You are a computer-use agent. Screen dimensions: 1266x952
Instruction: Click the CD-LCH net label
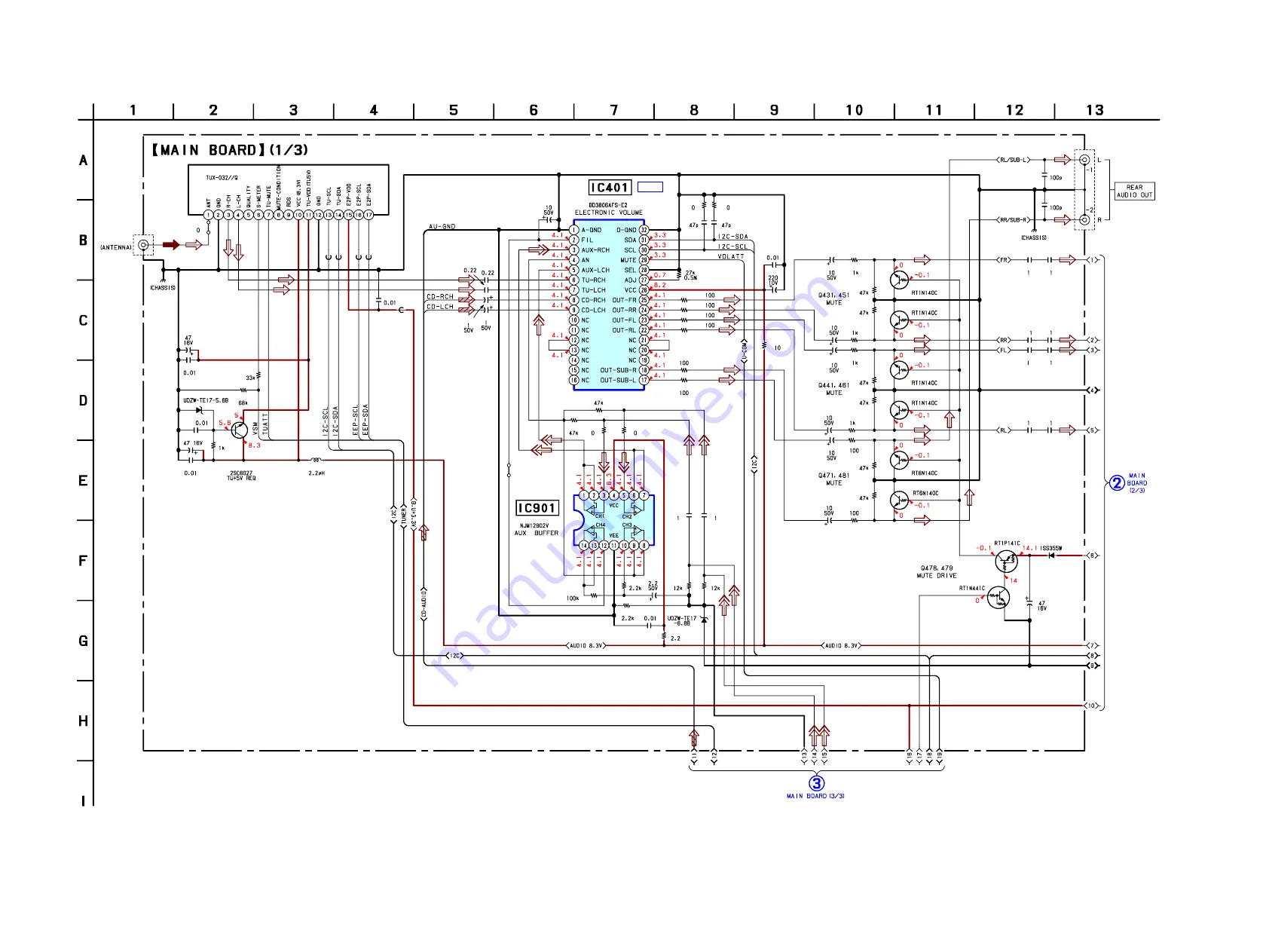(440, 307)
